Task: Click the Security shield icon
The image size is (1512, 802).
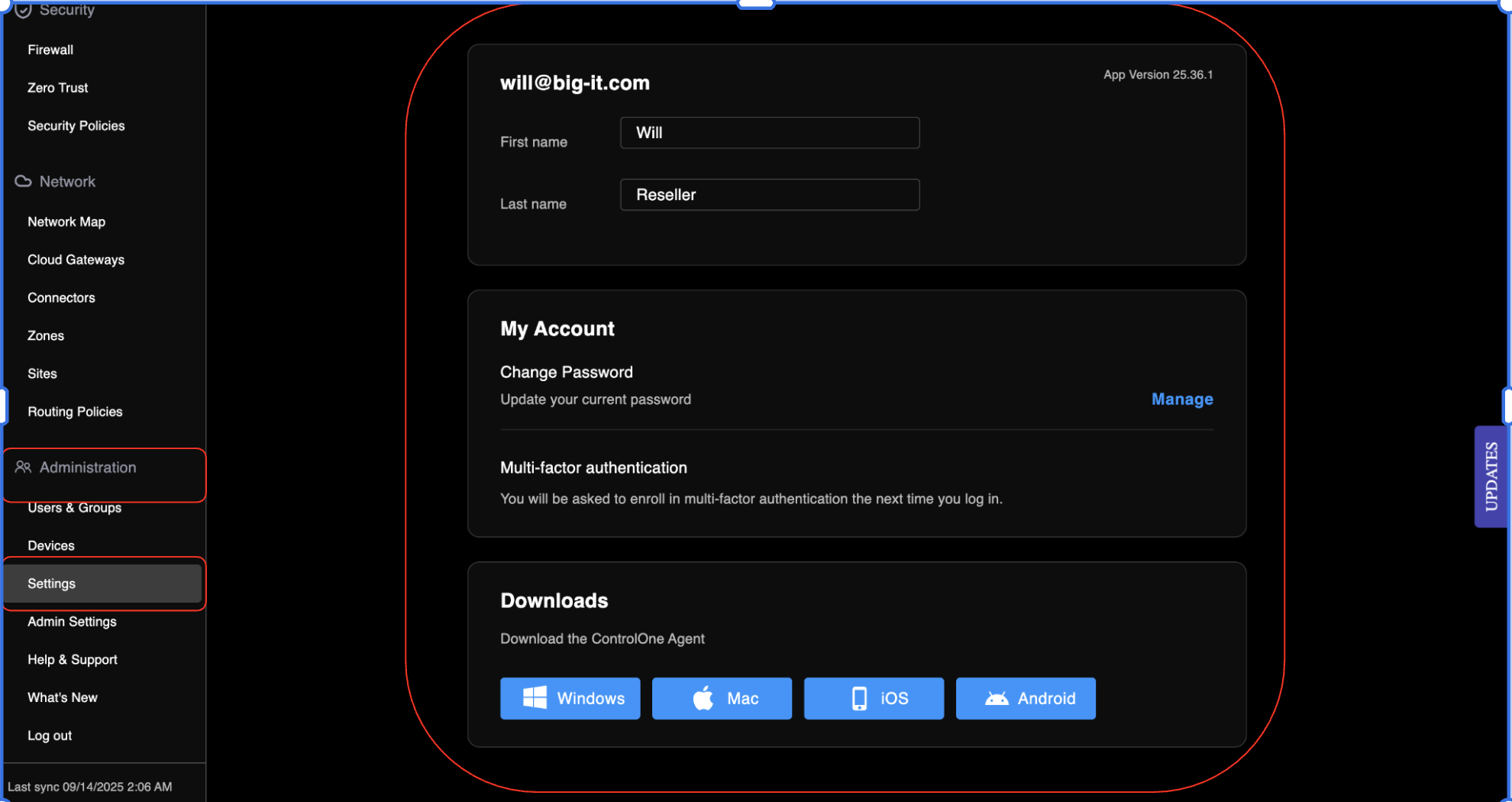Action: [x=23, y=10]
